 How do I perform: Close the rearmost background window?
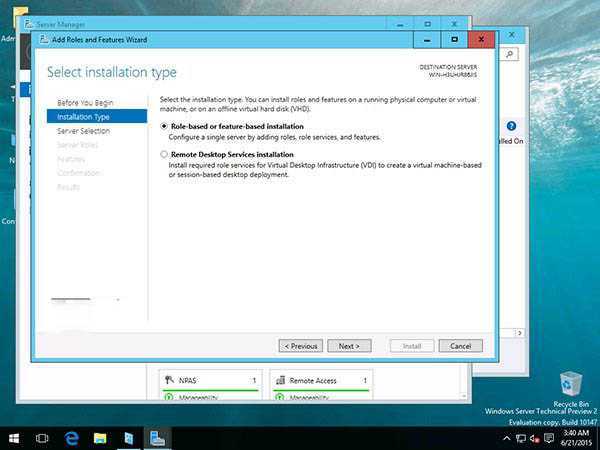512,35
